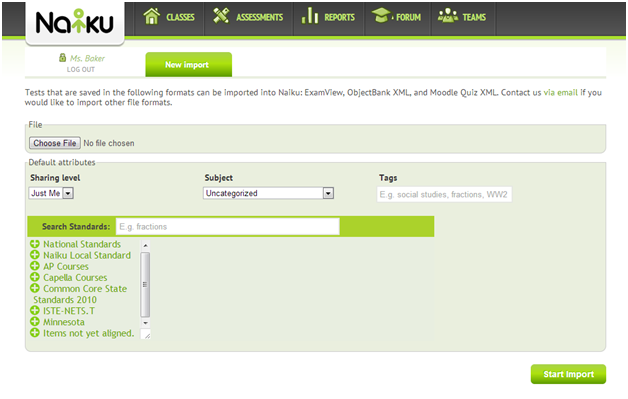
Task: Select Items not yet aligned text
Action: (x=89, y=333)
